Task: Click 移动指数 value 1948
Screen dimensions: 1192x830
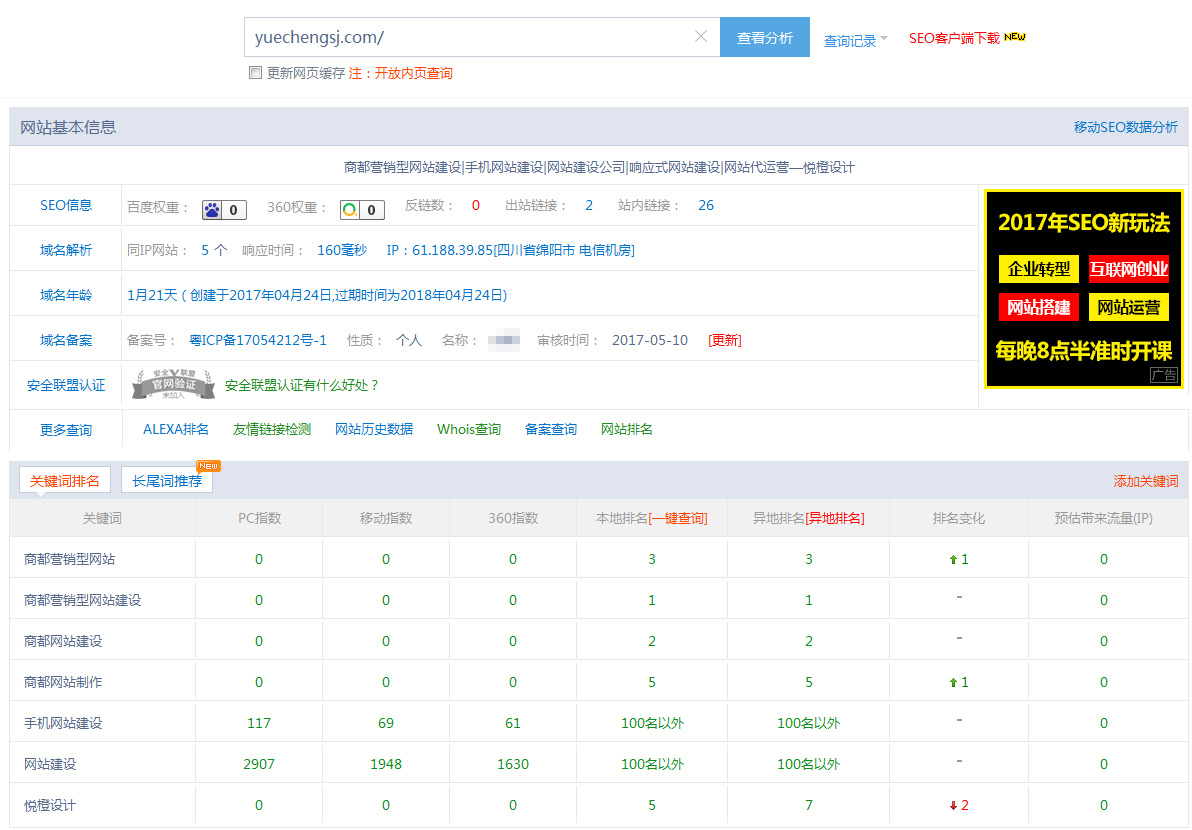Action: click(386, 764)
